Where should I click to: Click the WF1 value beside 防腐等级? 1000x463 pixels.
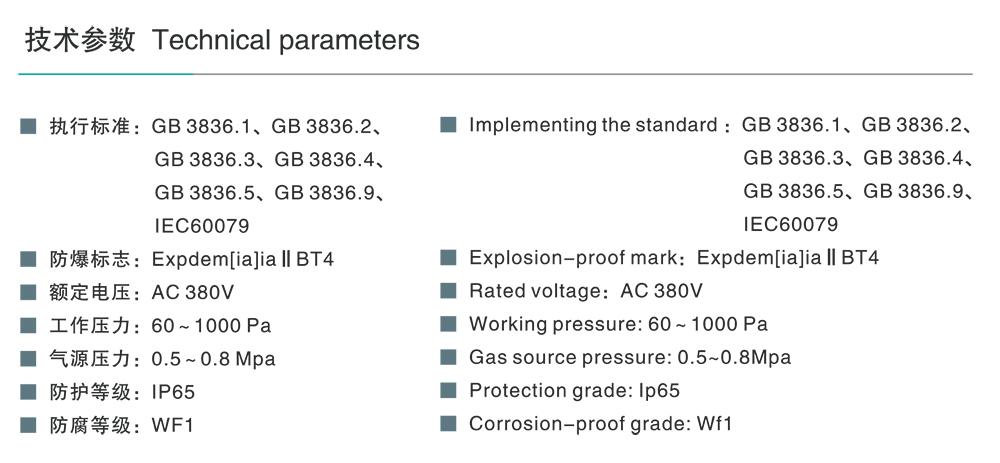[172, 425]
